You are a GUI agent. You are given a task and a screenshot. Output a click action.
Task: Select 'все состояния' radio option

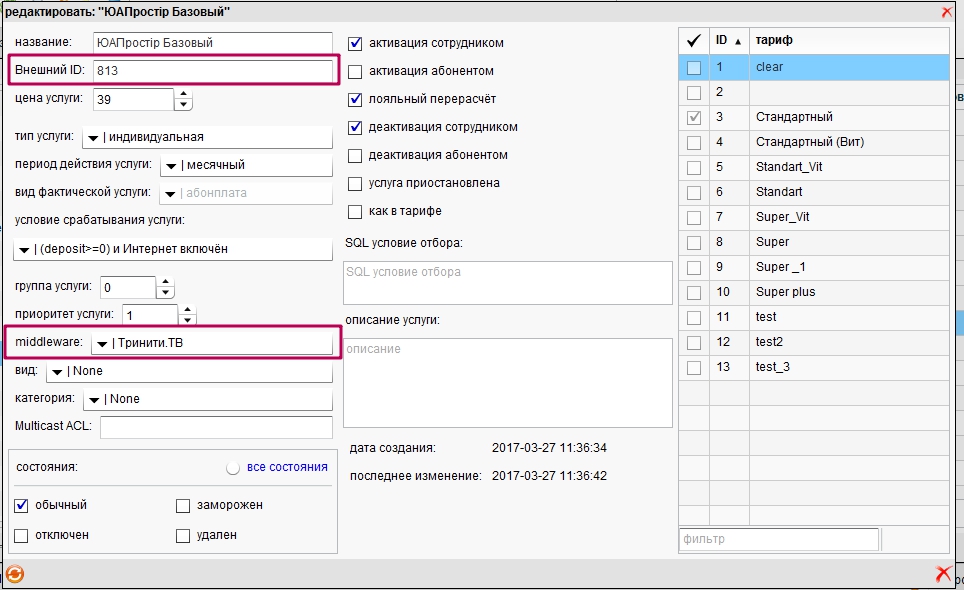[233, 468]
